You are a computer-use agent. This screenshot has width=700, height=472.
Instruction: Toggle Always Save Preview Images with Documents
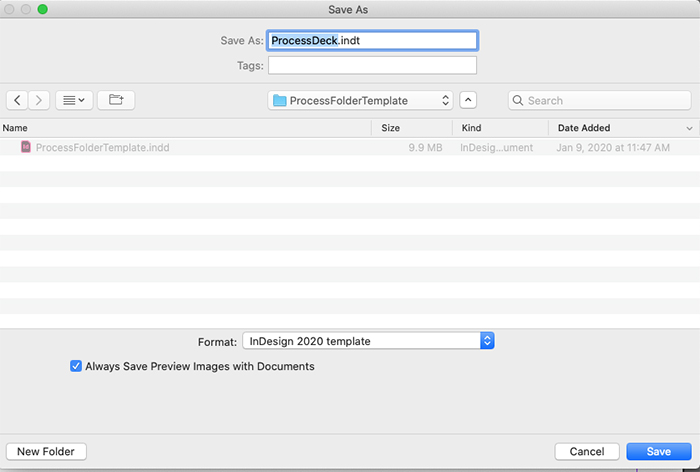76,366
